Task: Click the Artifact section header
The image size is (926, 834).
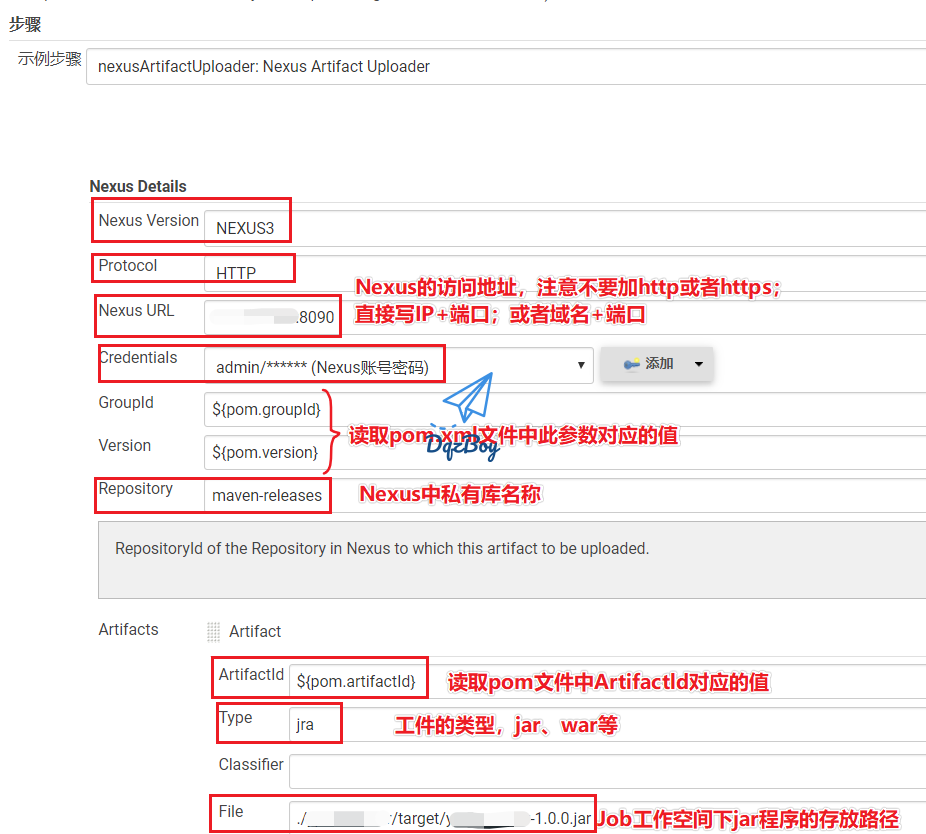Action: [x=255, y=631]
